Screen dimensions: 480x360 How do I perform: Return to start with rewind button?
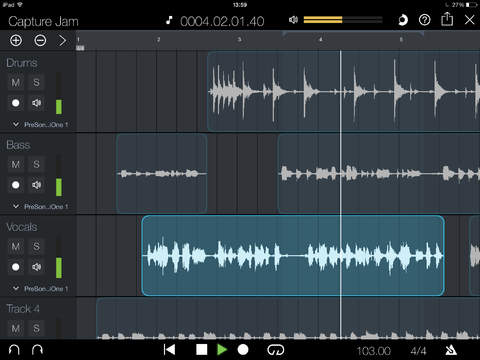170,350
